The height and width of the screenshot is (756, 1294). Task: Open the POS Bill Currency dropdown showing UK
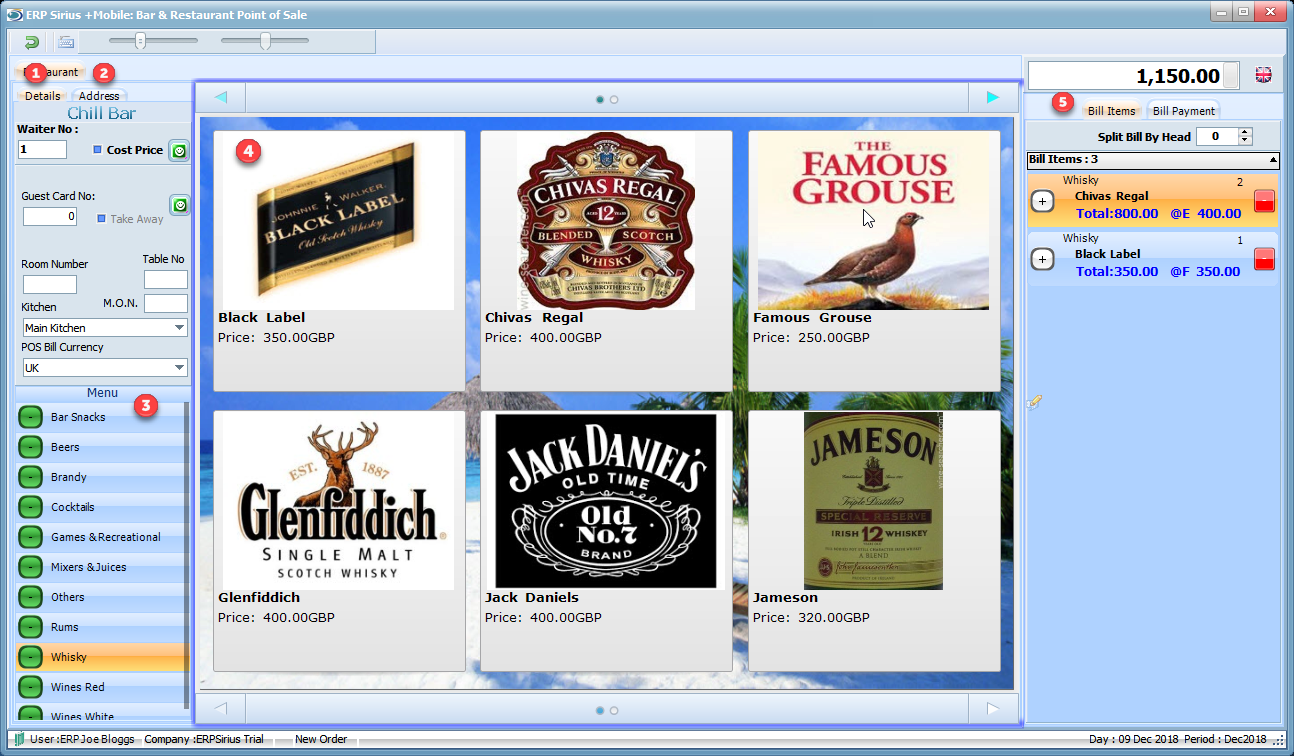[x=105, y=368]
